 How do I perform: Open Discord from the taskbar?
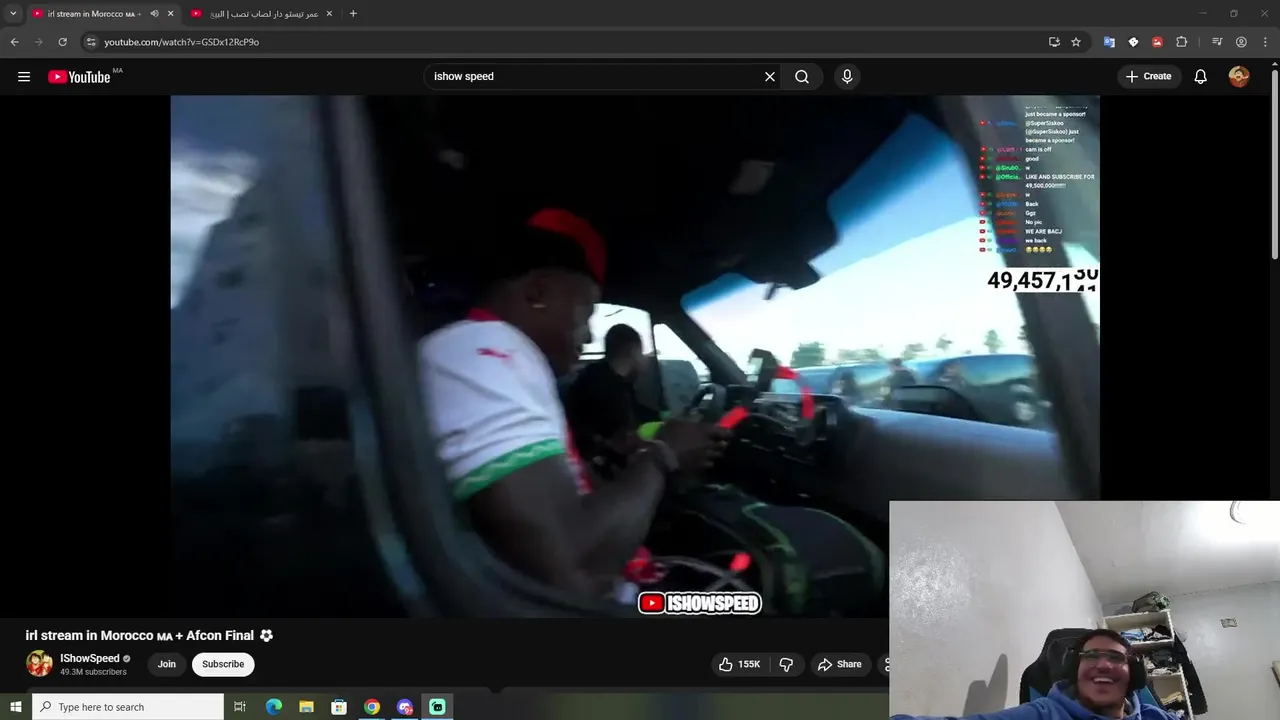point(405,707)
